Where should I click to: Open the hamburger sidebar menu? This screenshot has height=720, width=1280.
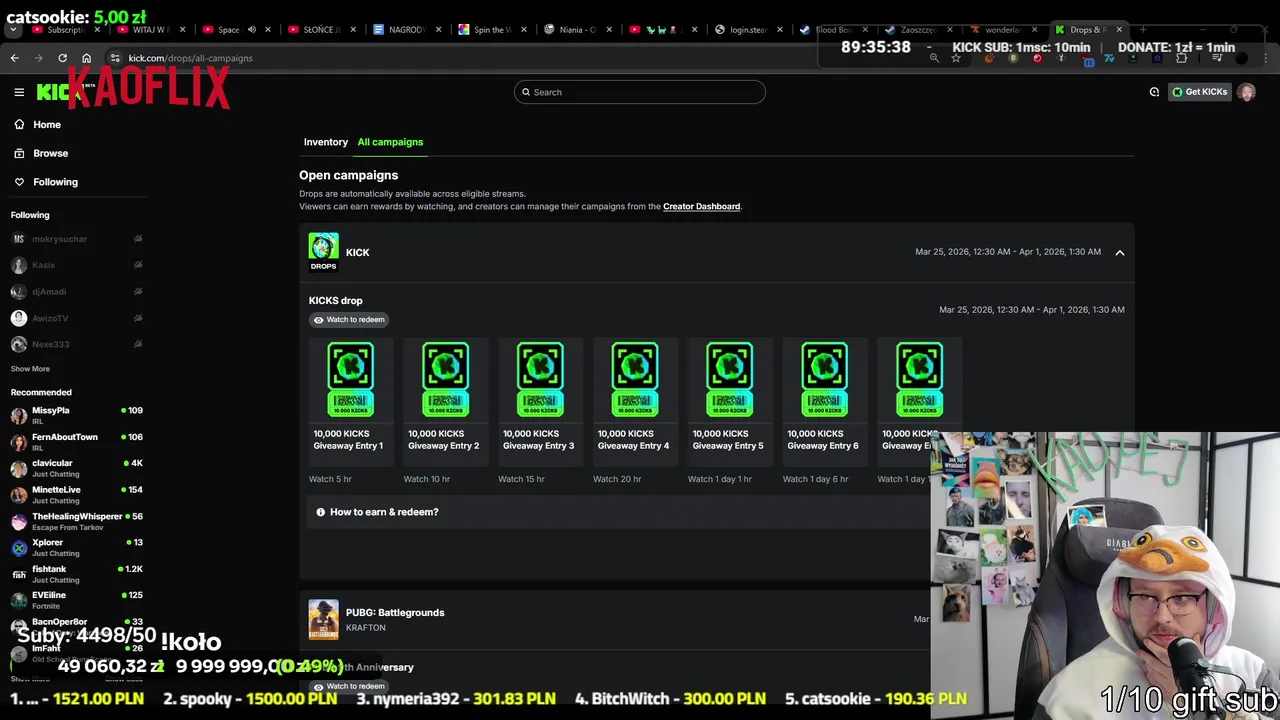[19, 92]
